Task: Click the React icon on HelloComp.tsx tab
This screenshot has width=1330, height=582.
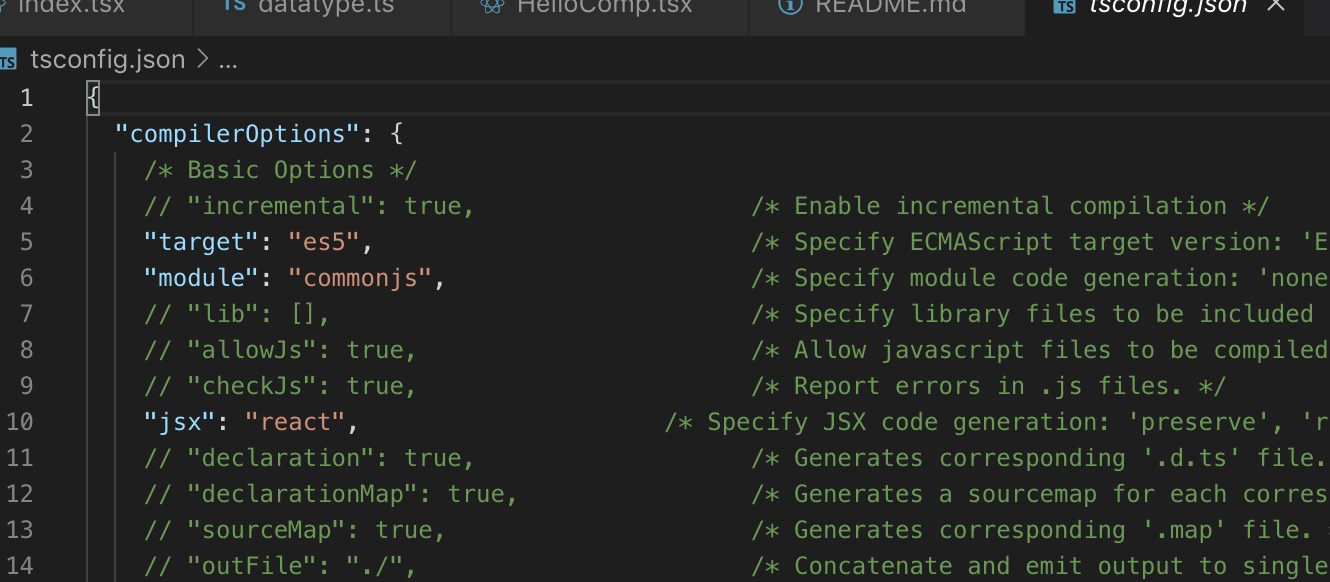Action: click(x=491, y=5)
